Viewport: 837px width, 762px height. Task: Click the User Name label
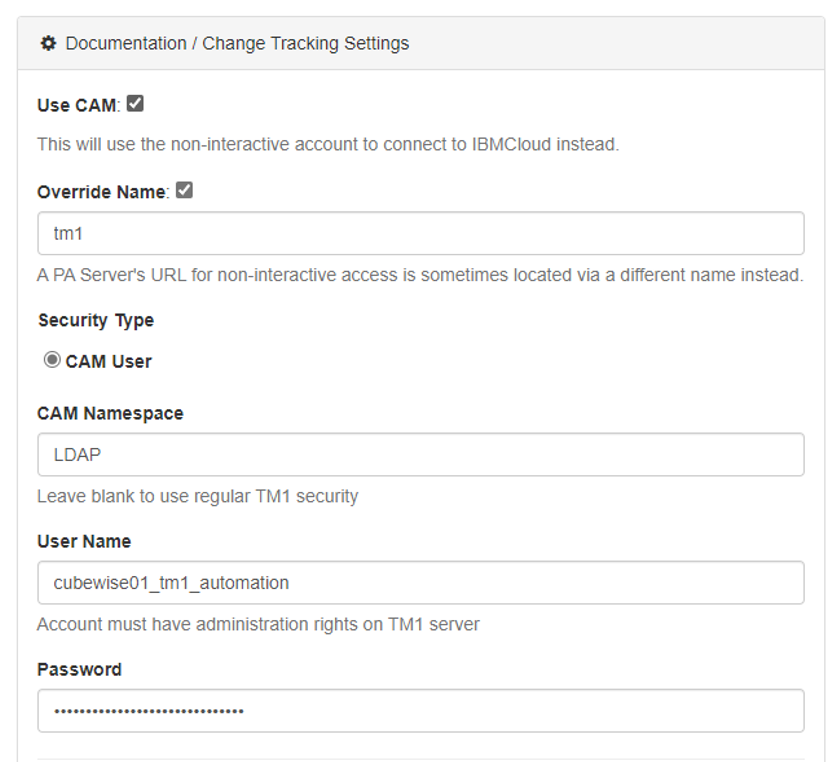point(84,541)
